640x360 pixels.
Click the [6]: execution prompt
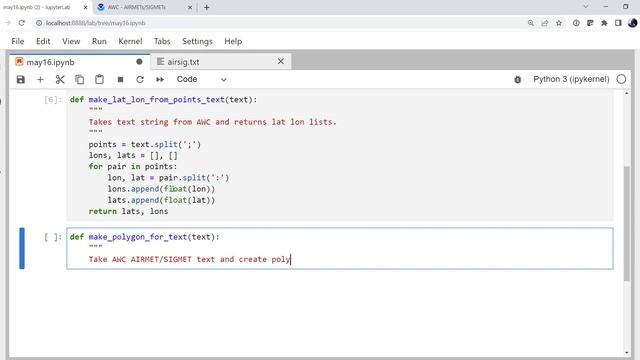point(53,100)
